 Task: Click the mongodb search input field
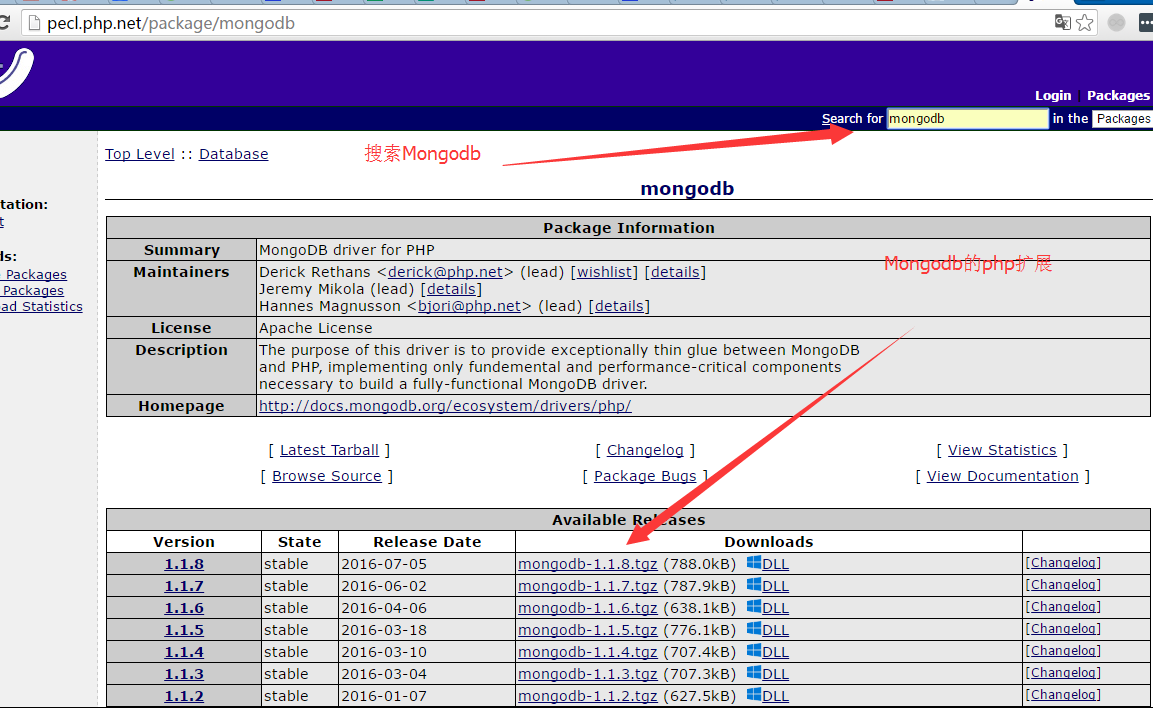[x=967, y=118]
